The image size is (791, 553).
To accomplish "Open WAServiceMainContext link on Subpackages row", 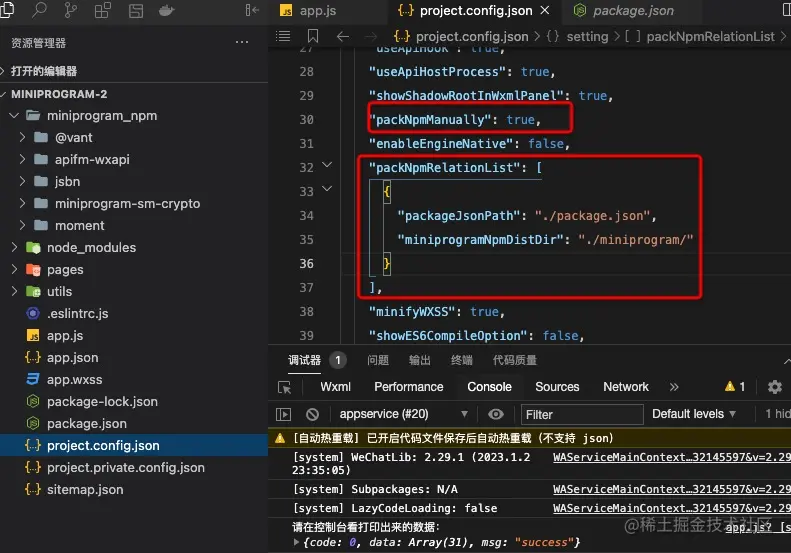I will tap(671, 489).
